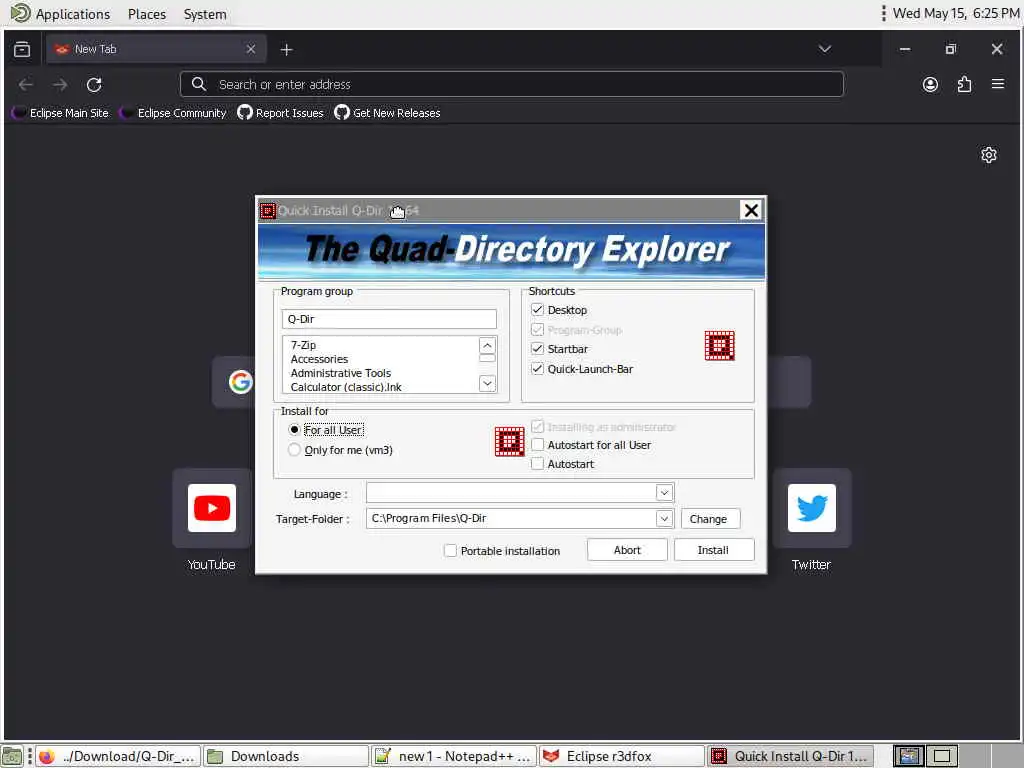Click the system clock in the top panel

point(955,13)
